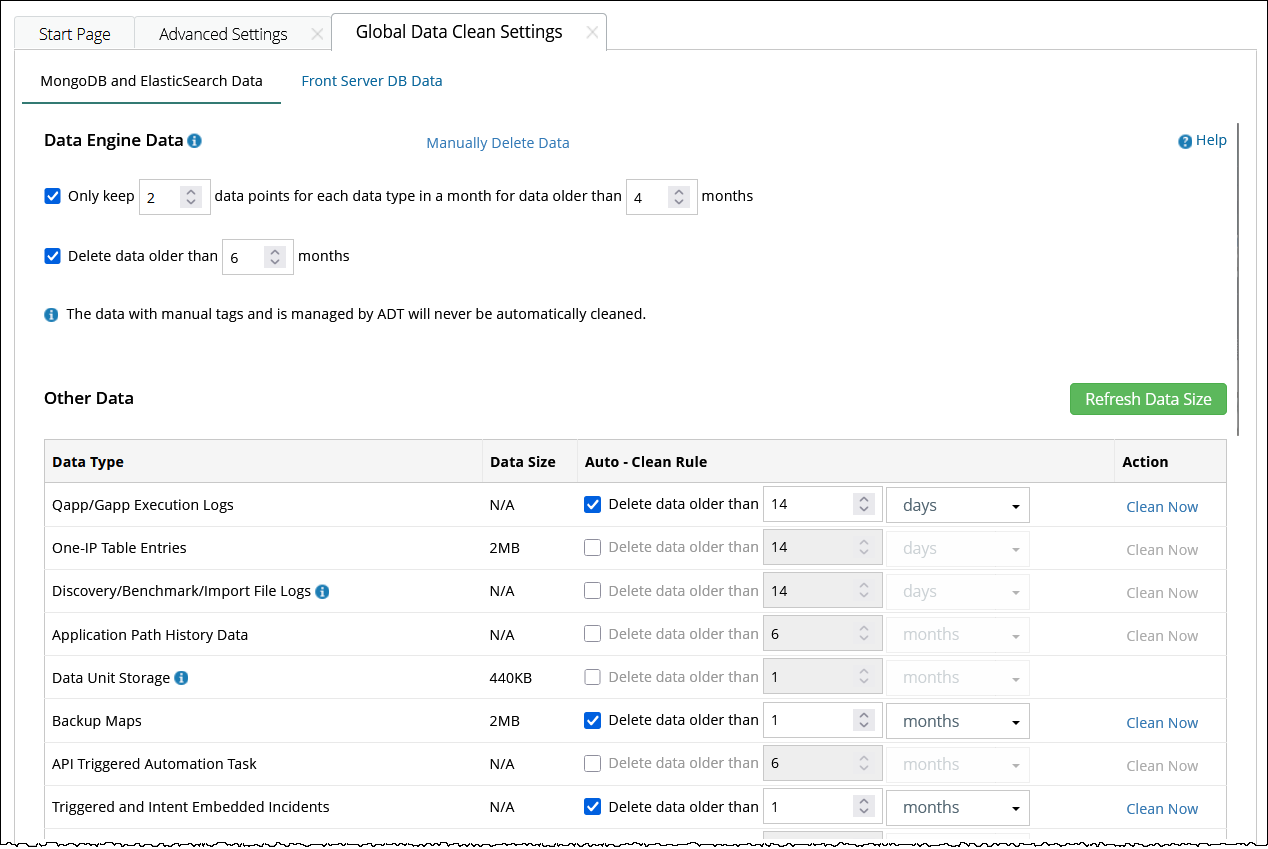Open the Start Page tab
Image resolution: width=1268 pixels, height=849 pixels.
(74, 34)
